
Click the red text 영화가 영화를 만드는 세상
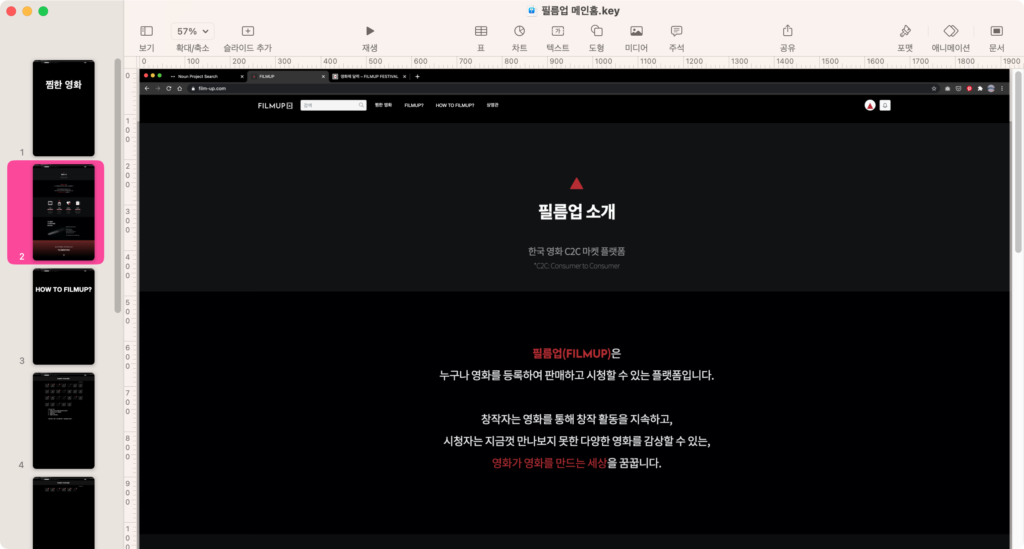click(549, 463)
